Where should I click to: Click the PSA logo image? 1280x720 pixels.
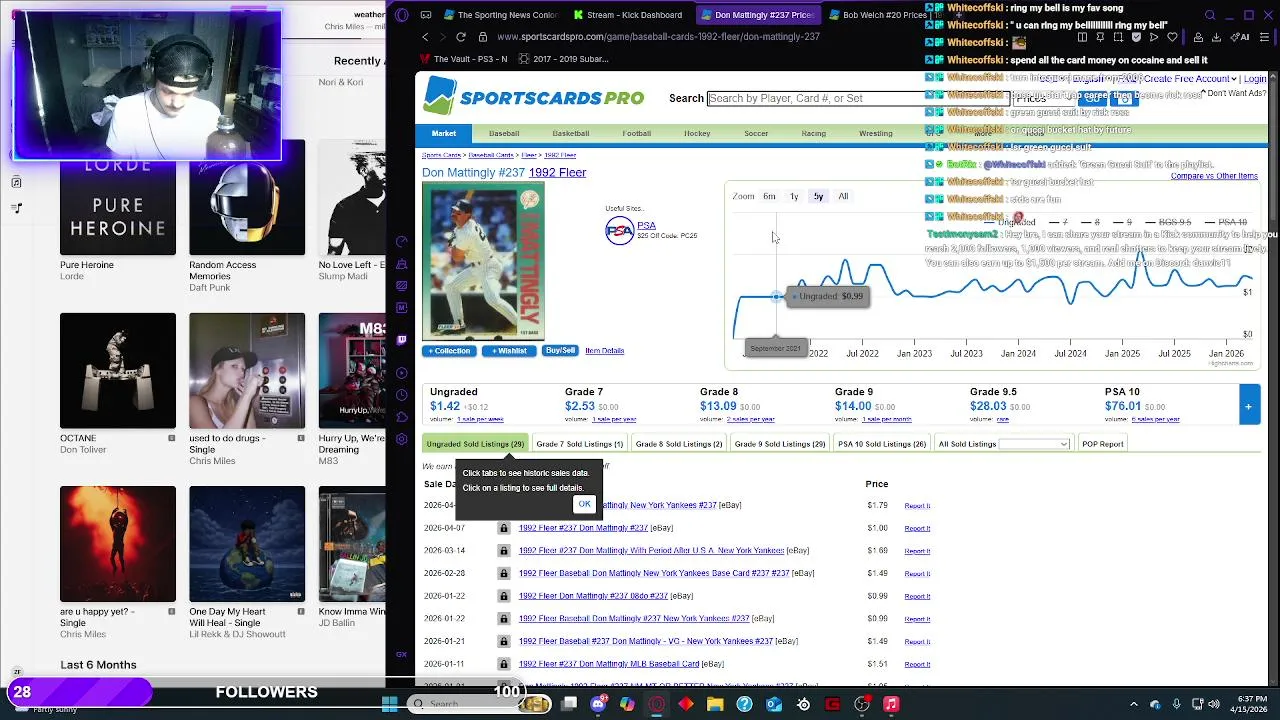coord(620,231)
